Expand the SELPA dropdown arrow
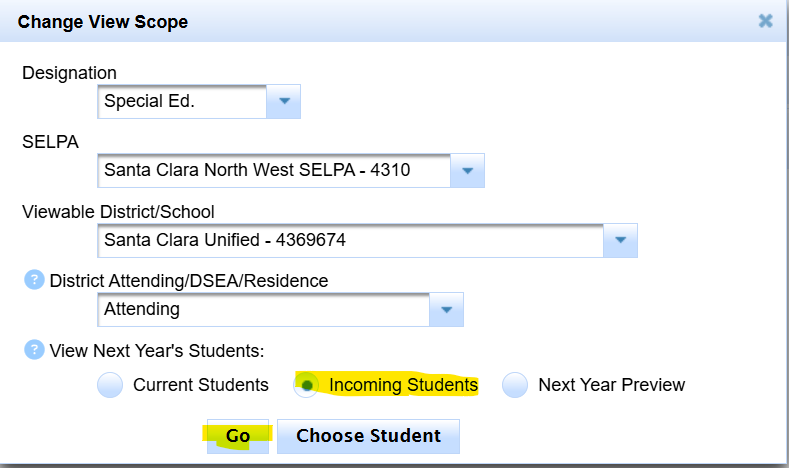Image resolution: width=789 pixels, height=468 pixels. [x=467, y=171]
